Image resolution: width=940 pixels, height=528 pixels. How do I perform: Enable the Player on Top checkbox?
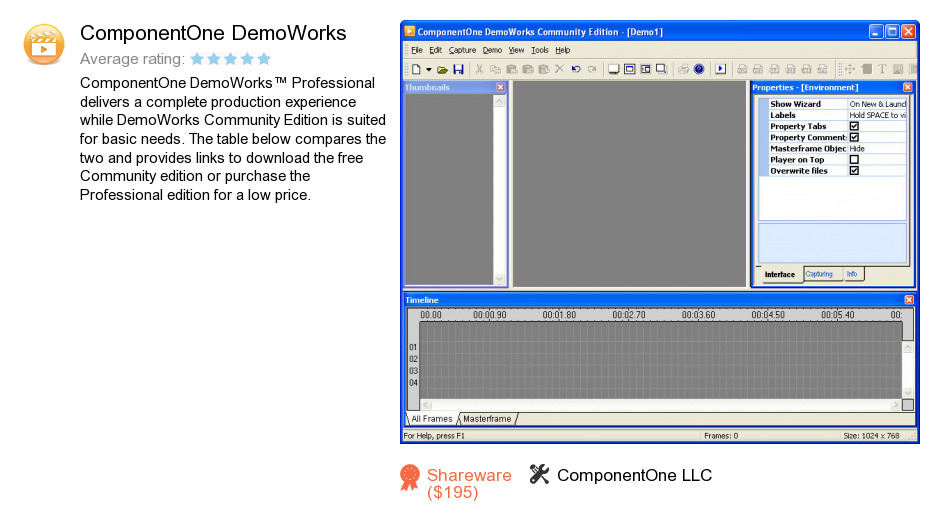click(854, 159)
